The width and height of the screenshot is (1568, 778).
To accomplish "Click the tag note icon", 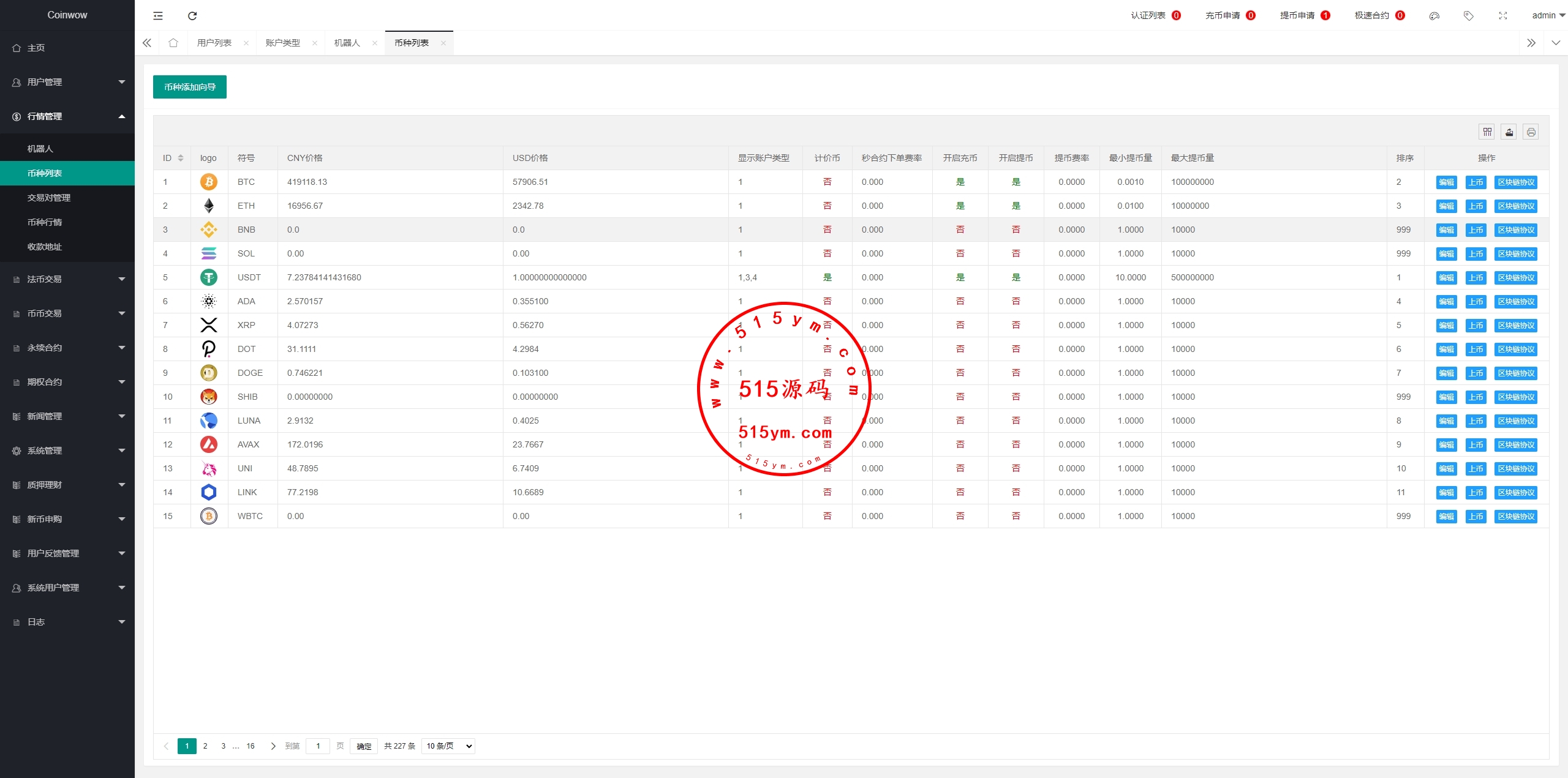I will tap(1468, 16).
